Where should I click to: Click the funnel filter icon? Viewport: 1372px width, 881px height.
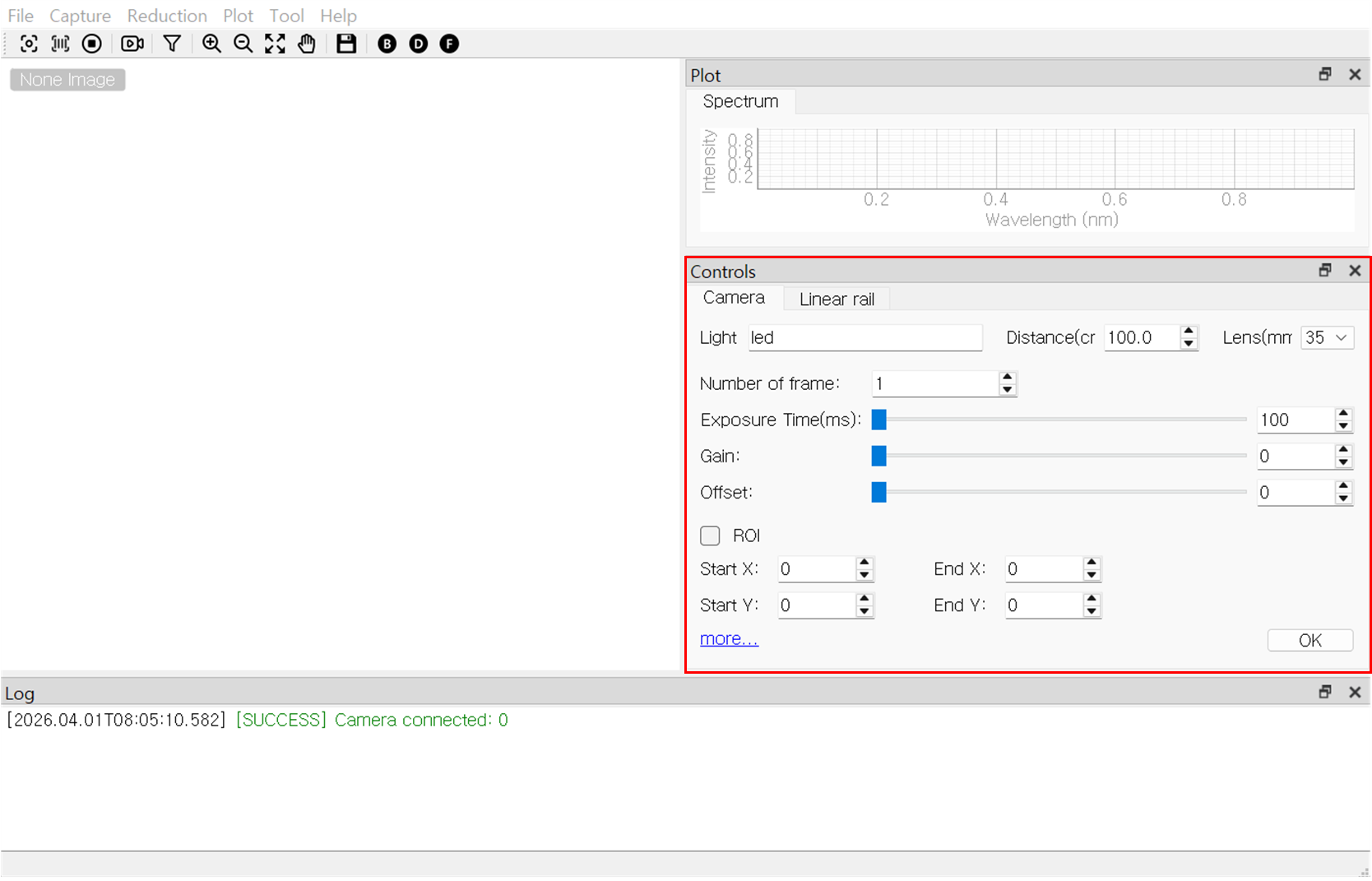click(x=172, y=44)
